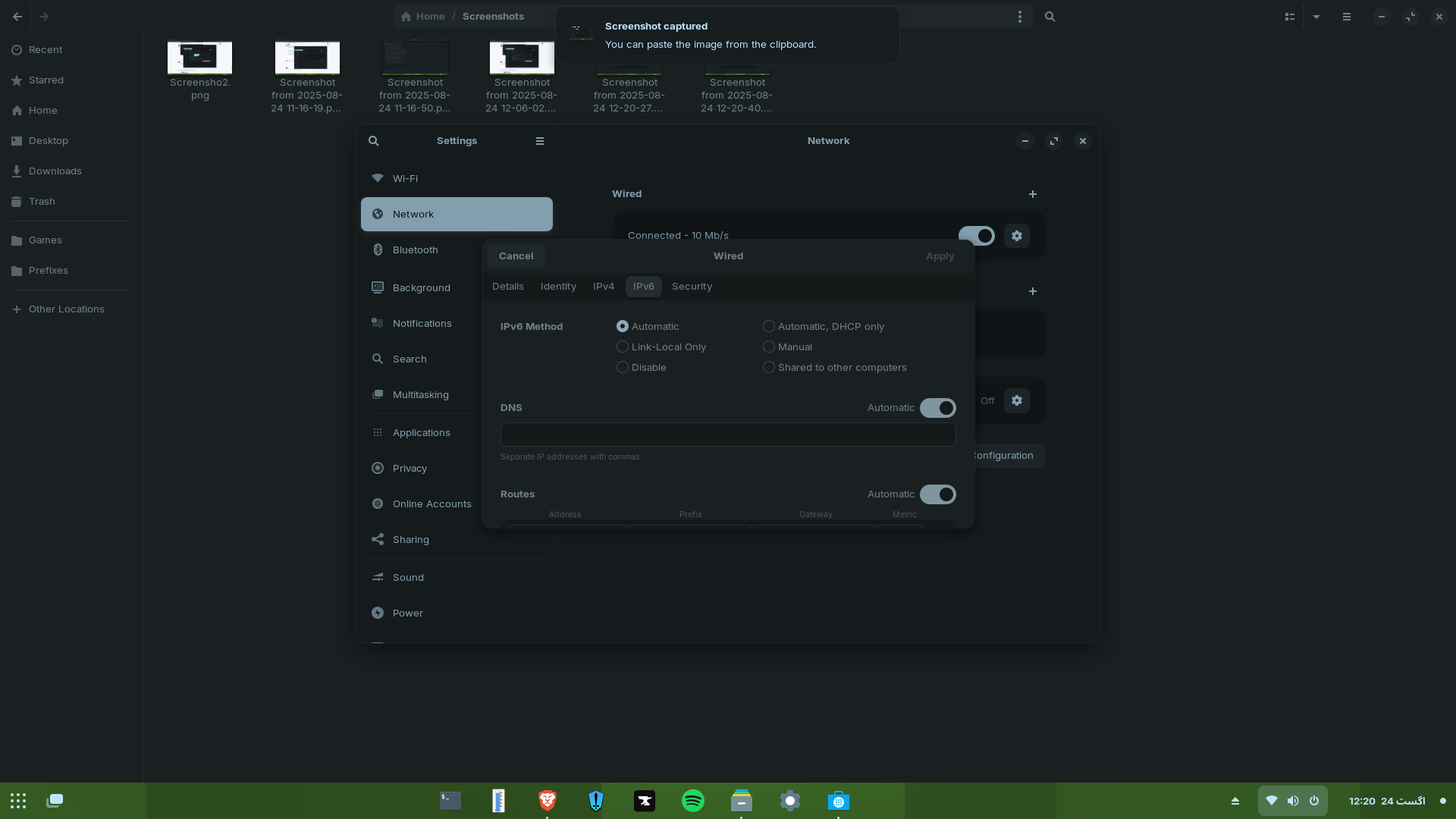1456x819 pixels.
Task: Click the Settings search magnifier icon
Action: tap(373, 141)
